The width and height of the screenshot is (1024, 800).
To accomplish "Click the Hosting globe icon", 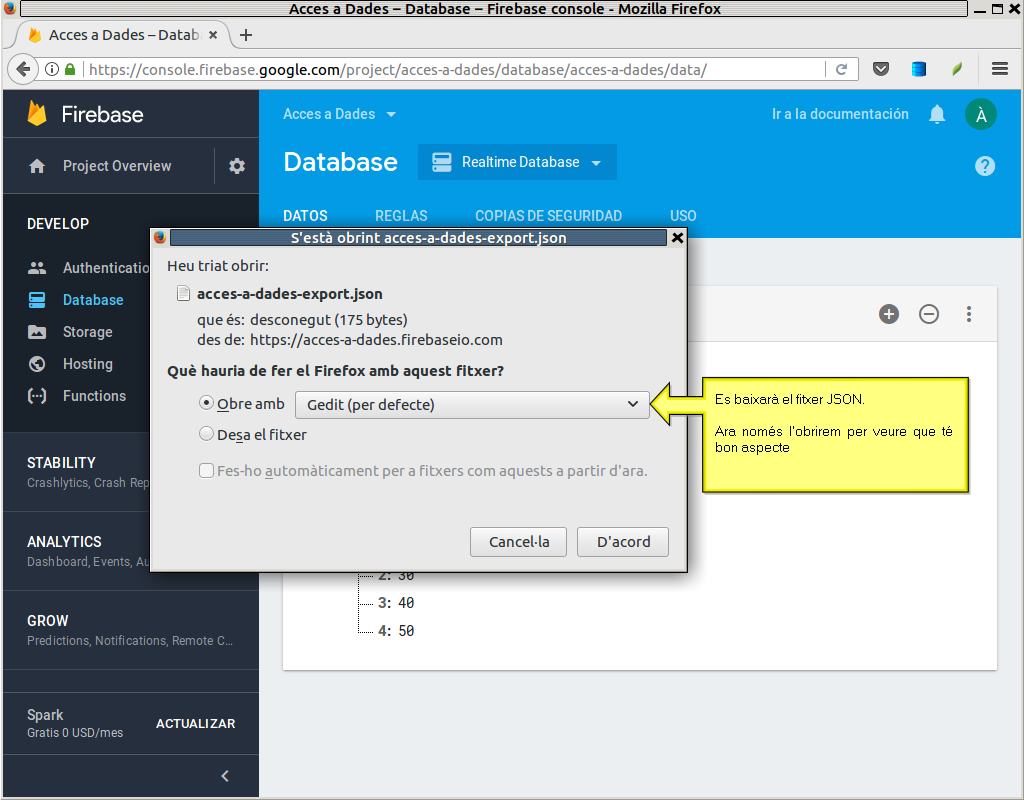I will click(37, 364).
